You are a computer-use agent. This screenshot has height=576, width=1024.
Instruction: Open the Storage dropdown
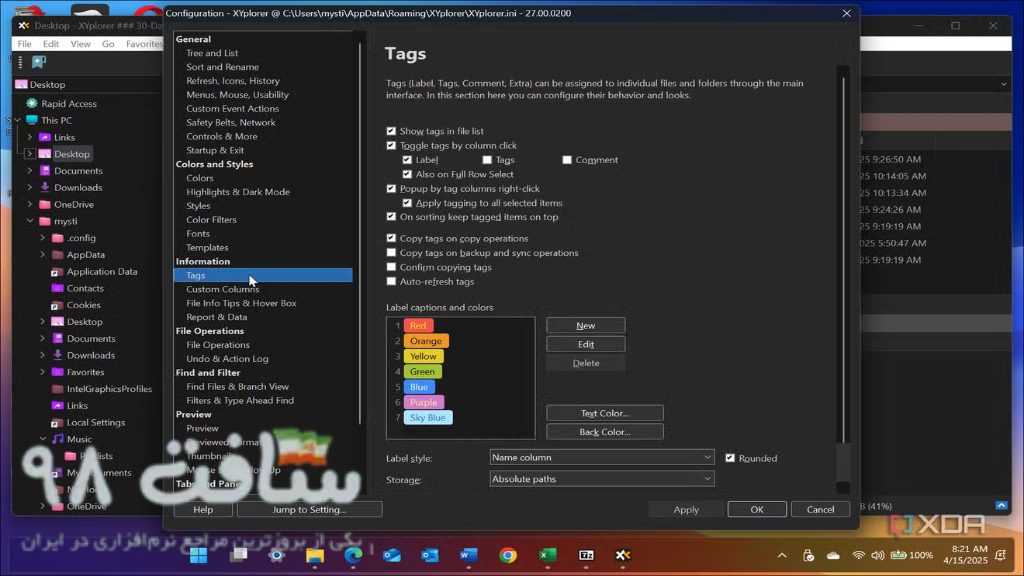(x=601, y=479)
